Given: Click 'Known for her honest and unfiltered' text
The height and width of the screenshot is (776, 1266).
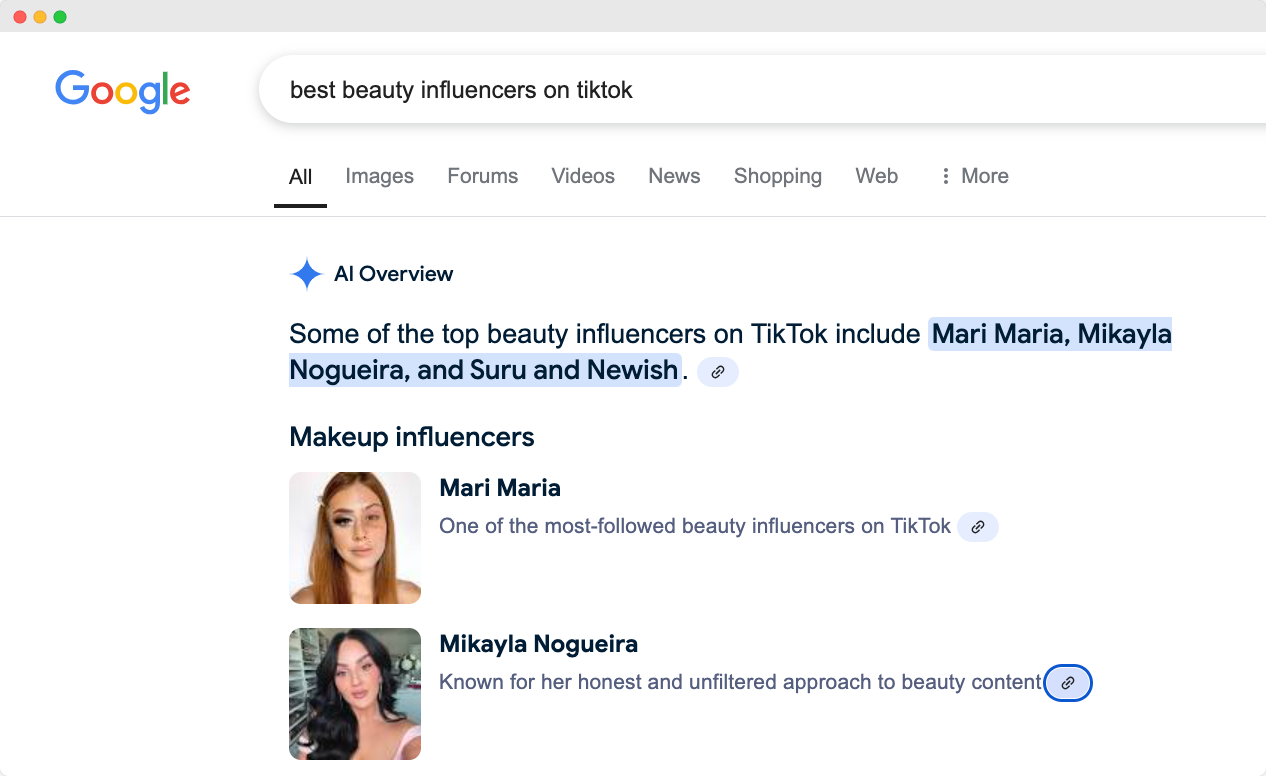Looking at the screenshot, I should [x=740, y=682].
